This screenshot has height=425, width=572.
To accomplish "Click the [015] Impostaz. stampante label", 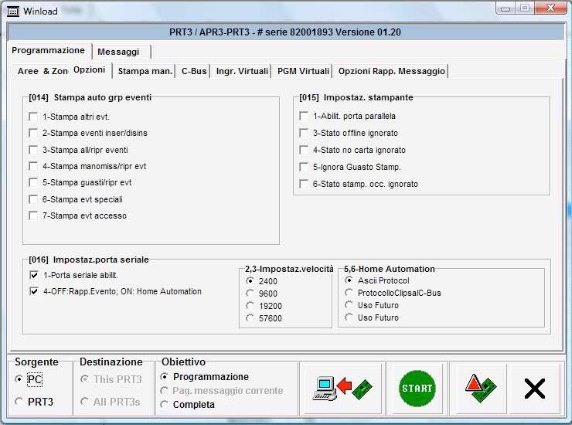I will click(x=356, y=97).
